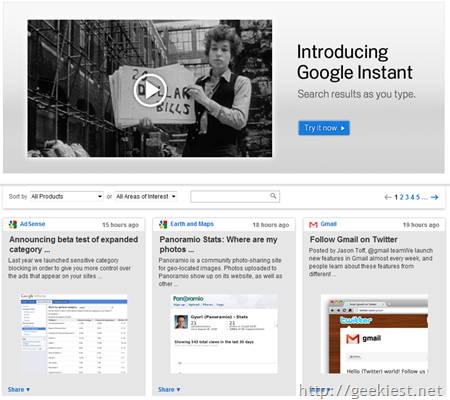This screenshot has width=450, height=400.
Task: Open the All Products dropdown
Action: point(67,196)
